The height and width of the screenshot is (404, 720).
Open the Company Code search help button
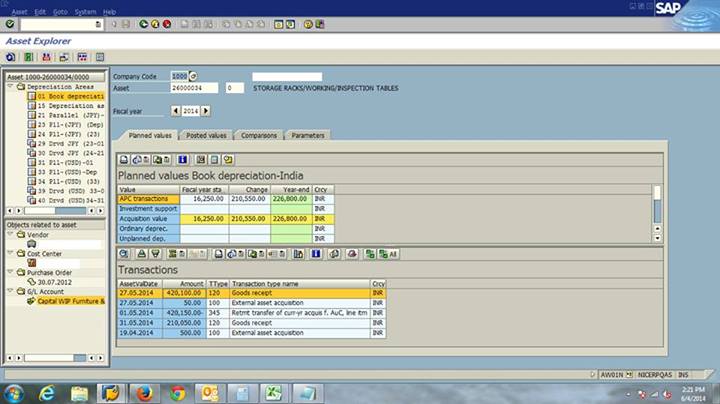[193, 76]
